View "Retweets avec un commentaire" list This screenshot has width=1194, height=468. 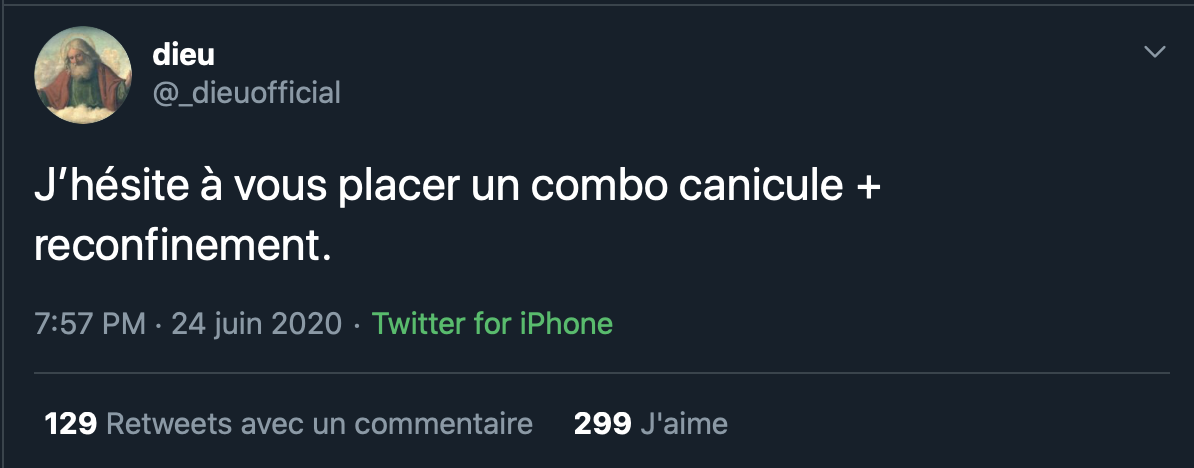(318, 424)
